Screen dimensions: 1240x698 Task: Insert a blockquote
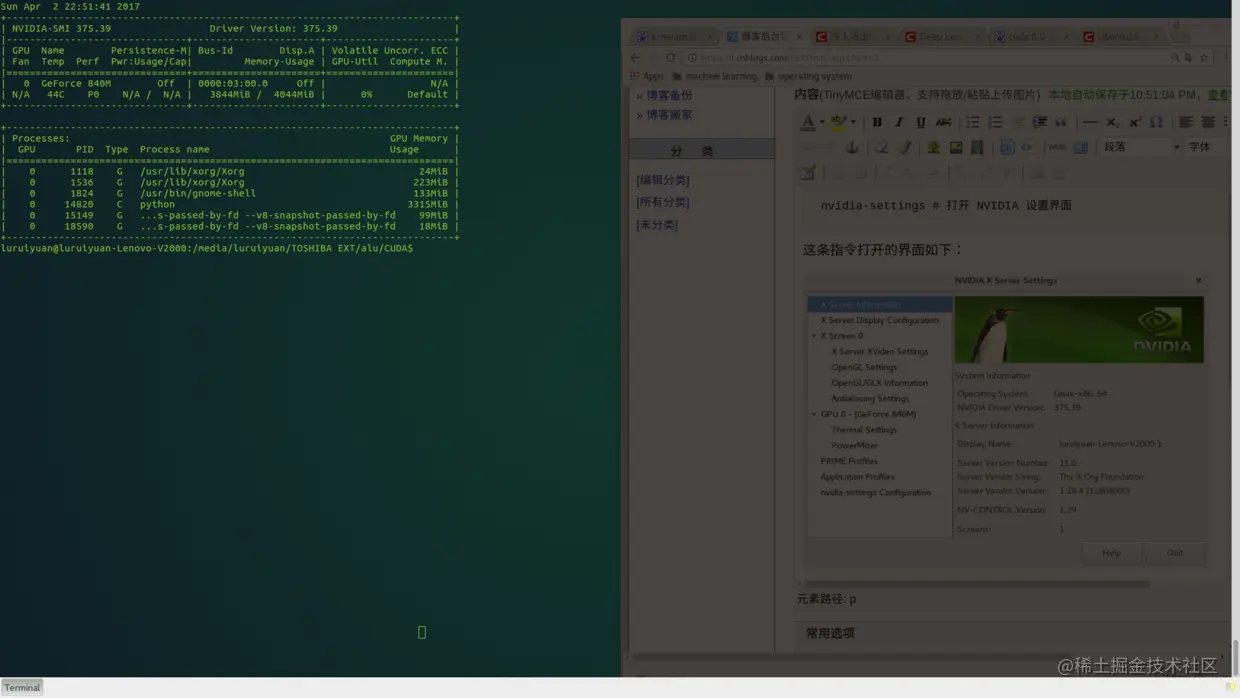[x=1061, y=121]
